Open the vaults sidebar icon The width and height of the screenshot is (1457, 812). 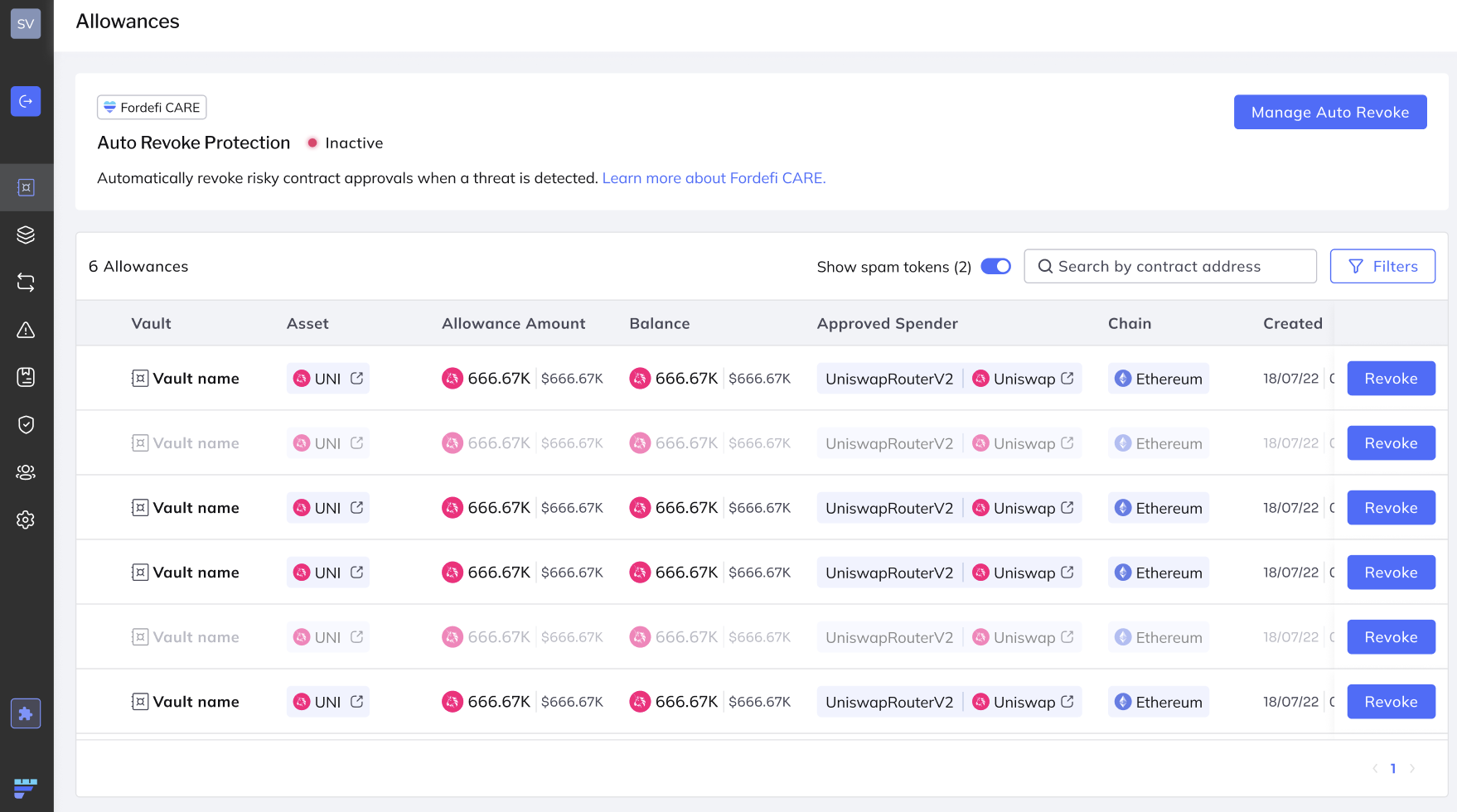pos(26,187)
